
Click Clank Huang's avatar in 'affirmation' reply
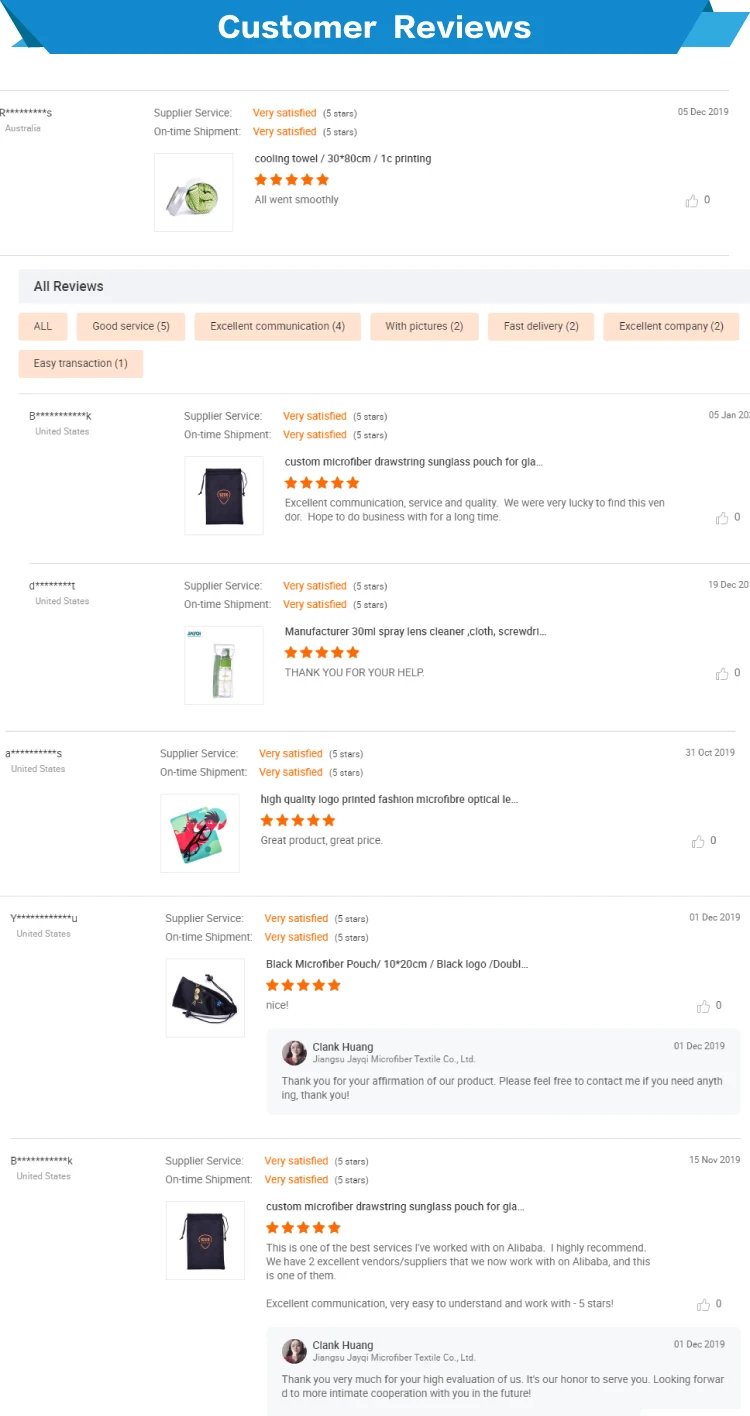coord(294,1053)
